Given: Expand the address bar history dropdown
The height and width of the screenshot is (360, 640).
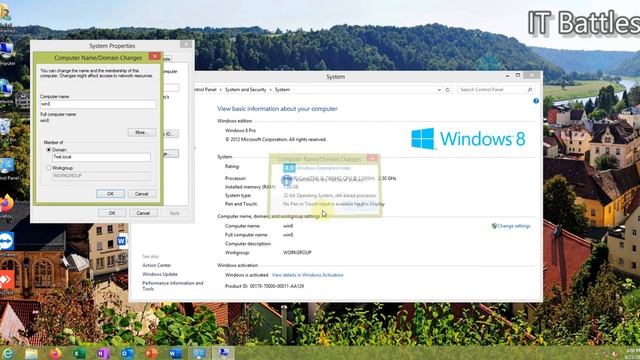Looking at the screenshot, I should (x=439, y=90).
